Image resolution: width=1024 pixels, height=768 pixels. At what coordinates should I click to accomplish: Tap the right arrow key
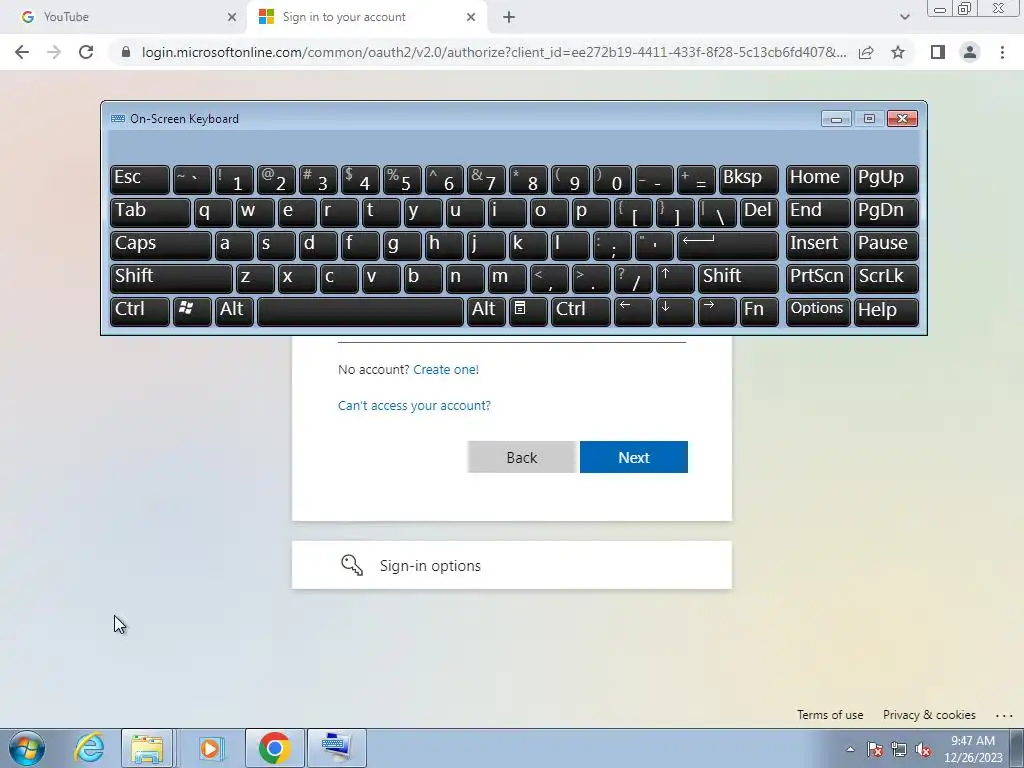(717, 311)
